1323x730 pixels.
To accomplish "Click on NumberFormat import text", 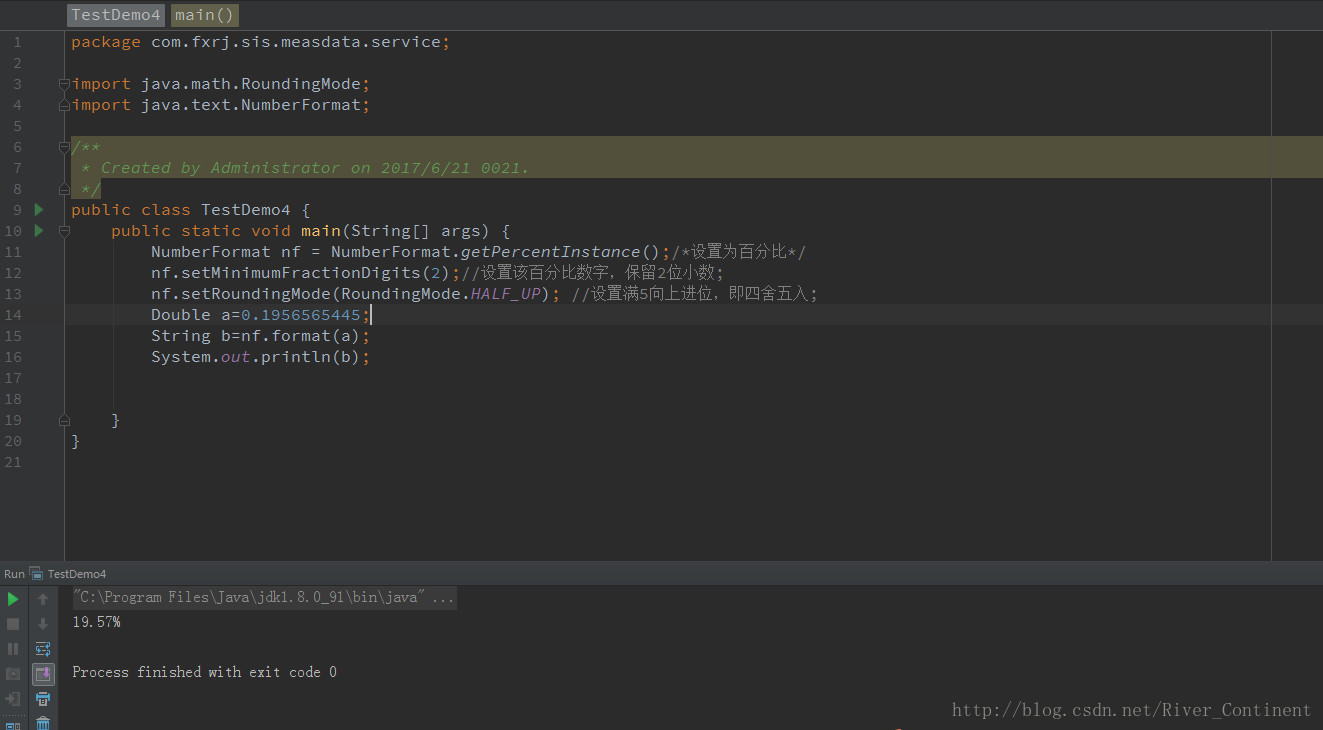I will [300, 105].
